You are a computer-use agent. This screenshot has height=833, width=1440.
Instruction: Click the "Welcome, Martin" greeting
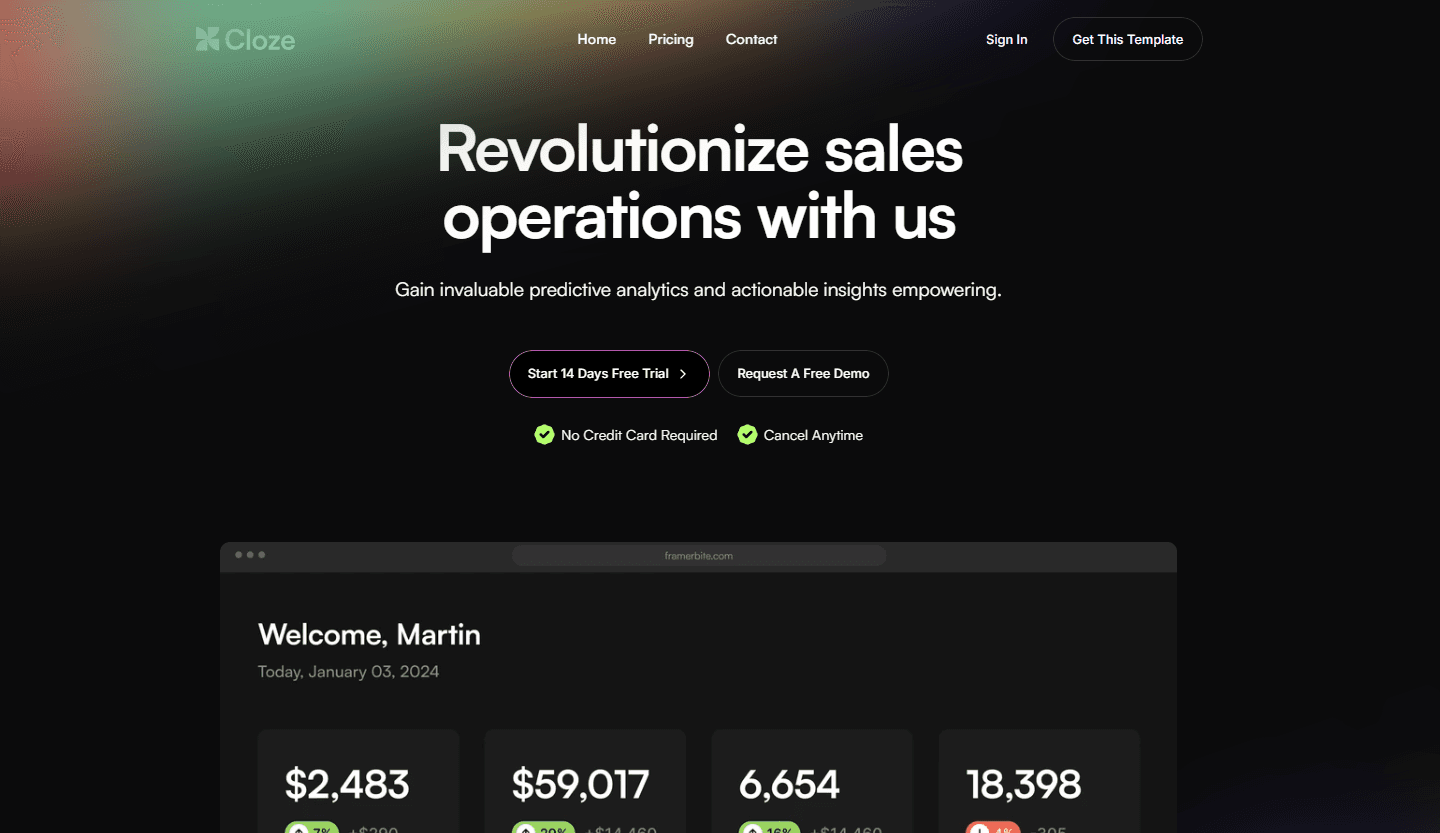coord(369,635)
